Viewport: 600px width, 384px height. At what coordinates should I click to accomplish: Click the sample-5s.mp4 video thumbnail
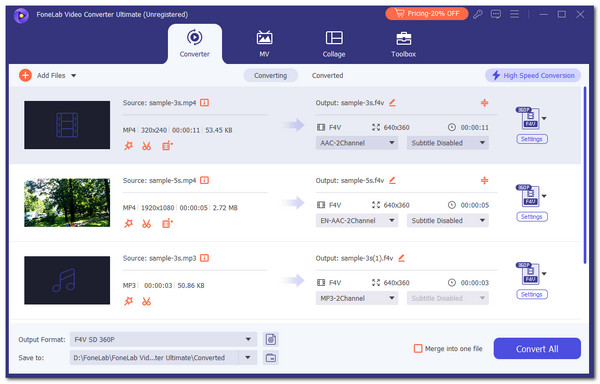(x=67, y=203)
